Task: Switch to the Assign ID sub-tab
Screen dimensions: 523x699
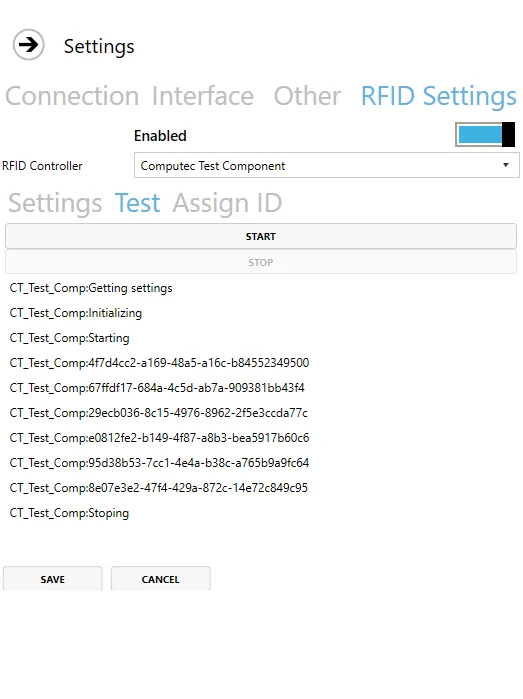Action: pyautogui.click(x=227, y=203)
